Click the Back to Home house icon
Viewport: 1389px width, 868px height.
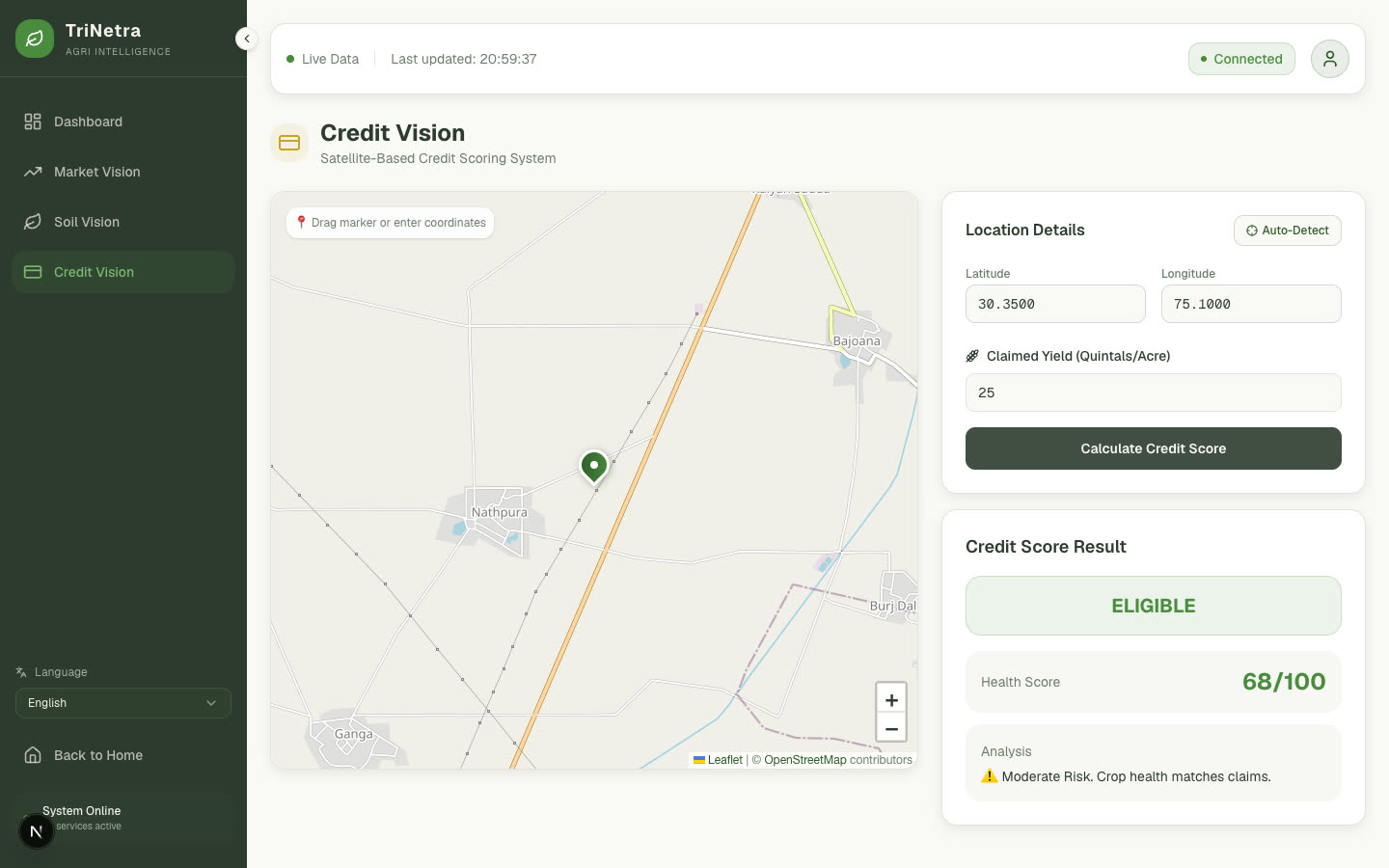(x=33, y=755)
